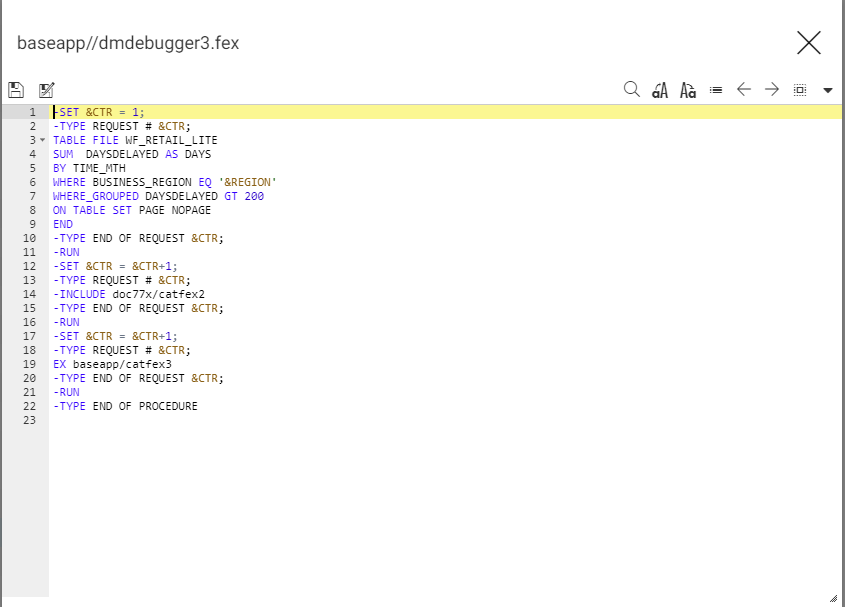Open search with the magnifying glass icon

pyautogui.click(x=632, y=89)
